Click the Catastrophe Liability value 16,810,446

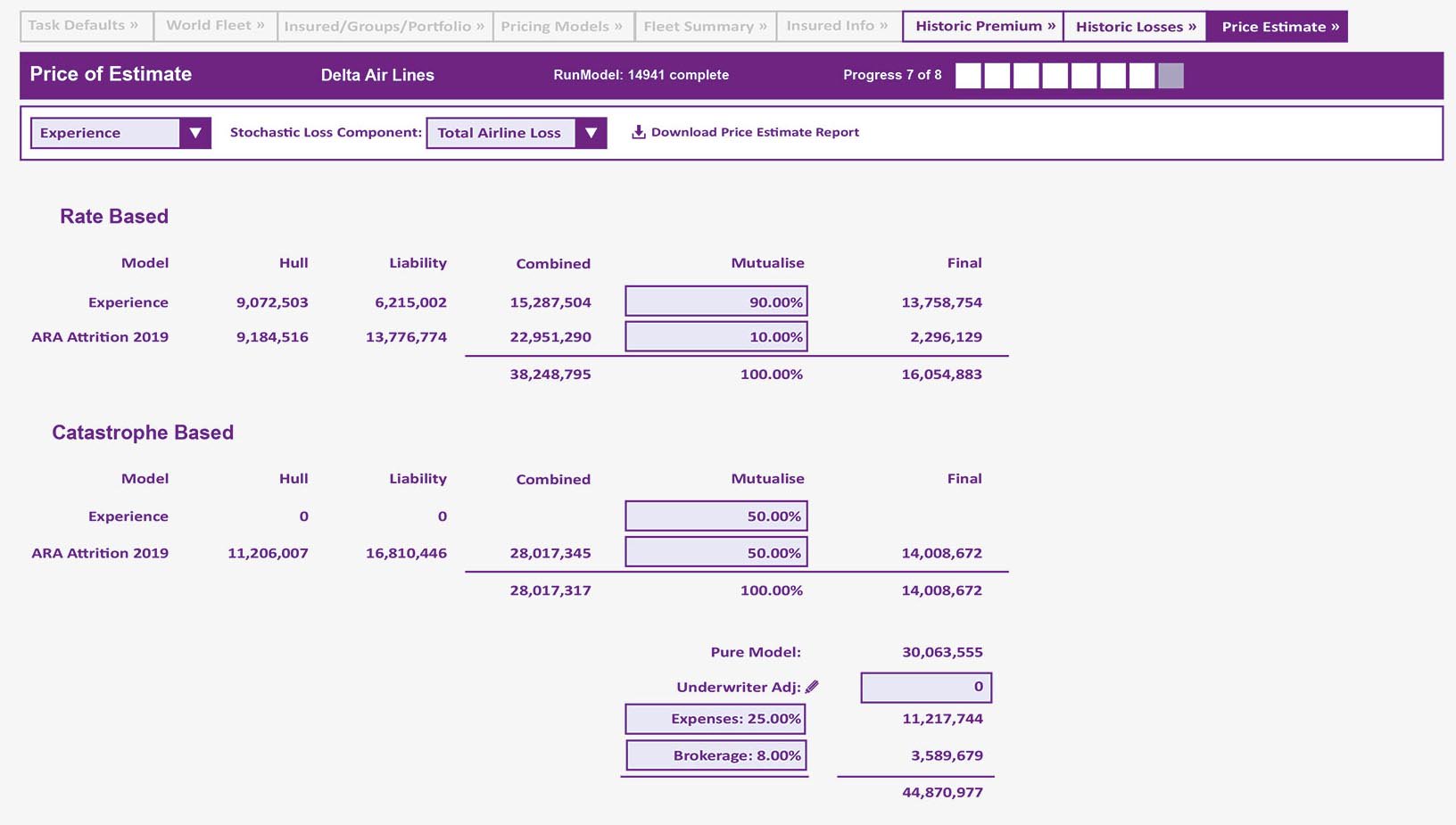click(406, 553)
